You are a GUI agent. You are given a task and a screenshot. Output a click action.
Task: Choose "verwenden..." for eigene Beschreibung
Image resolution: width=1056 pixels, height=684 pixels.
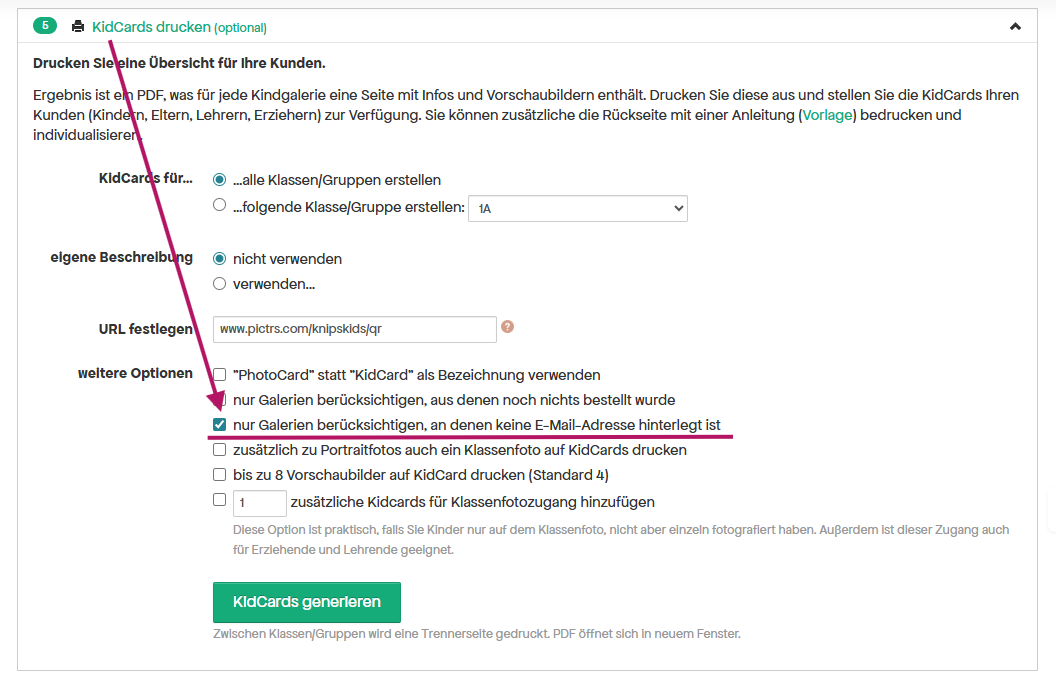click(x=220, y=284)
